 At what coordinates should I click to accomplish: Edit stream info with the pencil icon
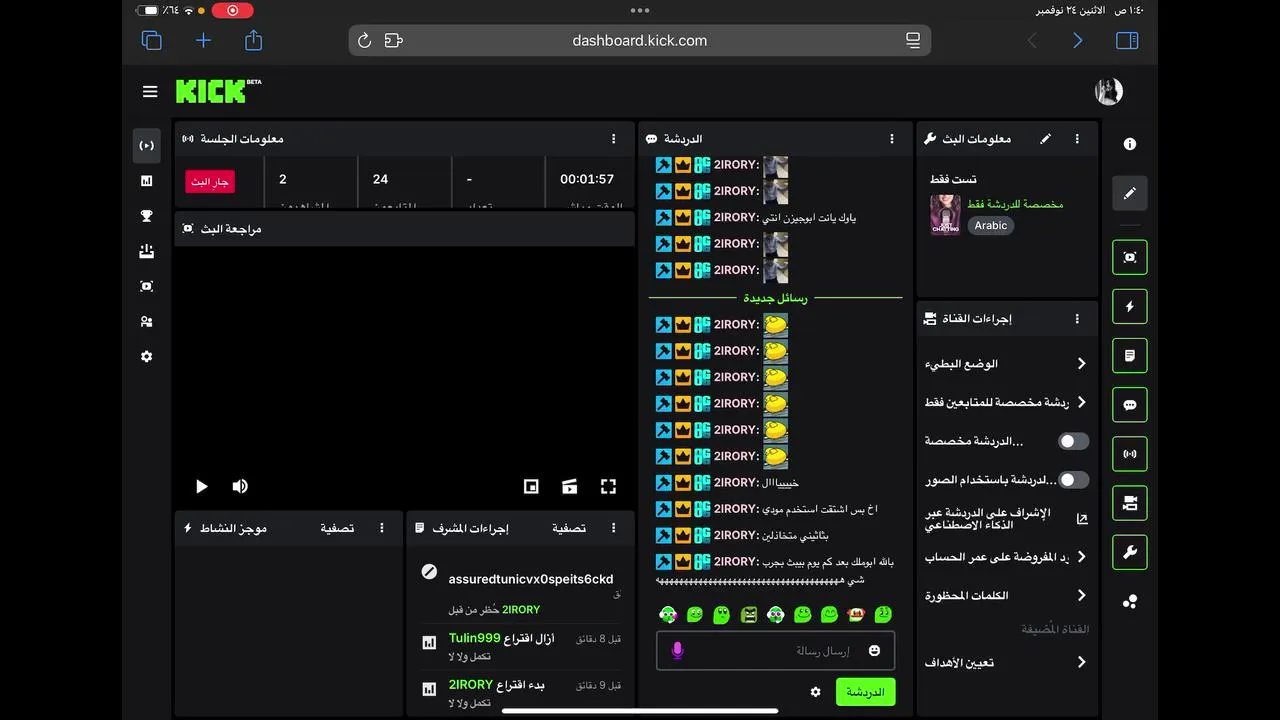[1045, 139]
